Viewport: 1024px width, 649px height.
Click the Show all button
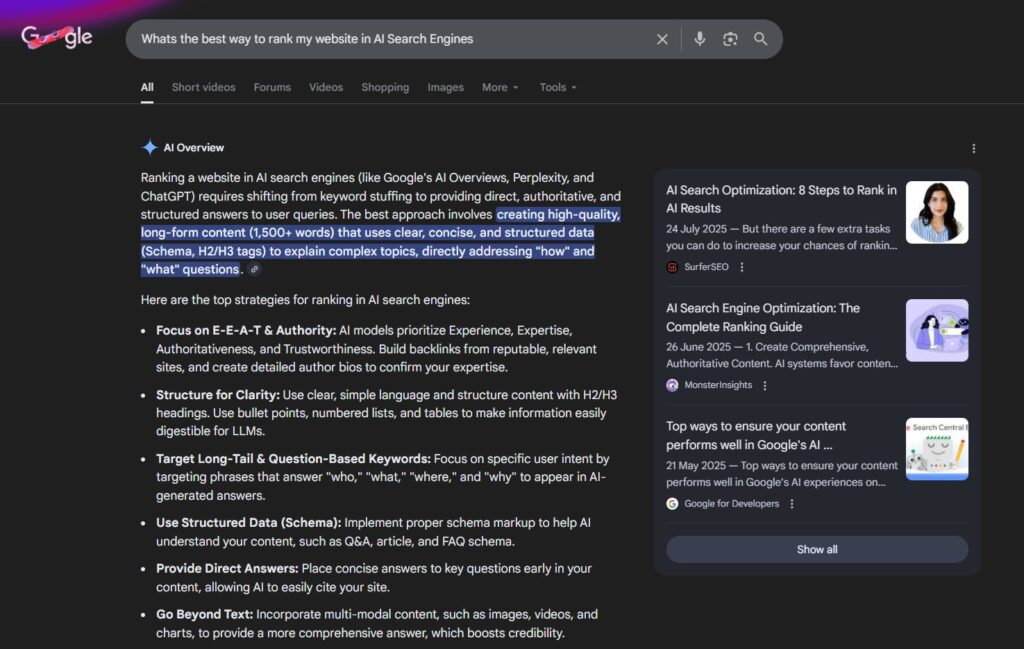coord(817,549)
